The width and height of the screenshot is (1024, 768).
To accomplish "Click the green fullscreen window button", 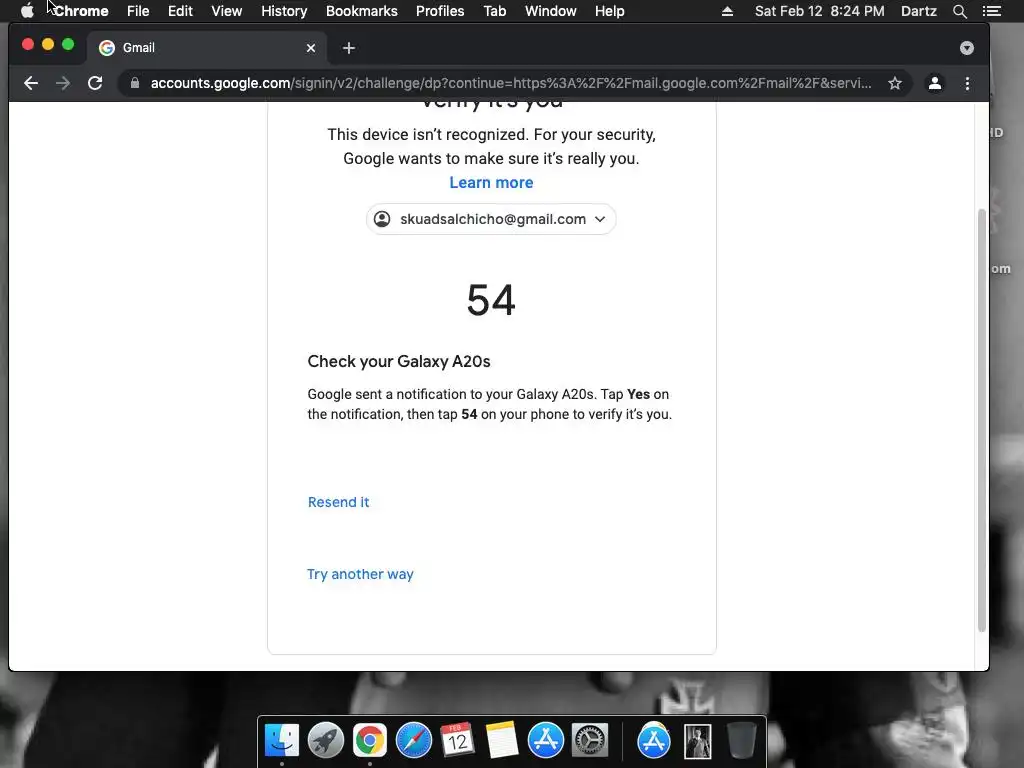I will click(68, 44).
